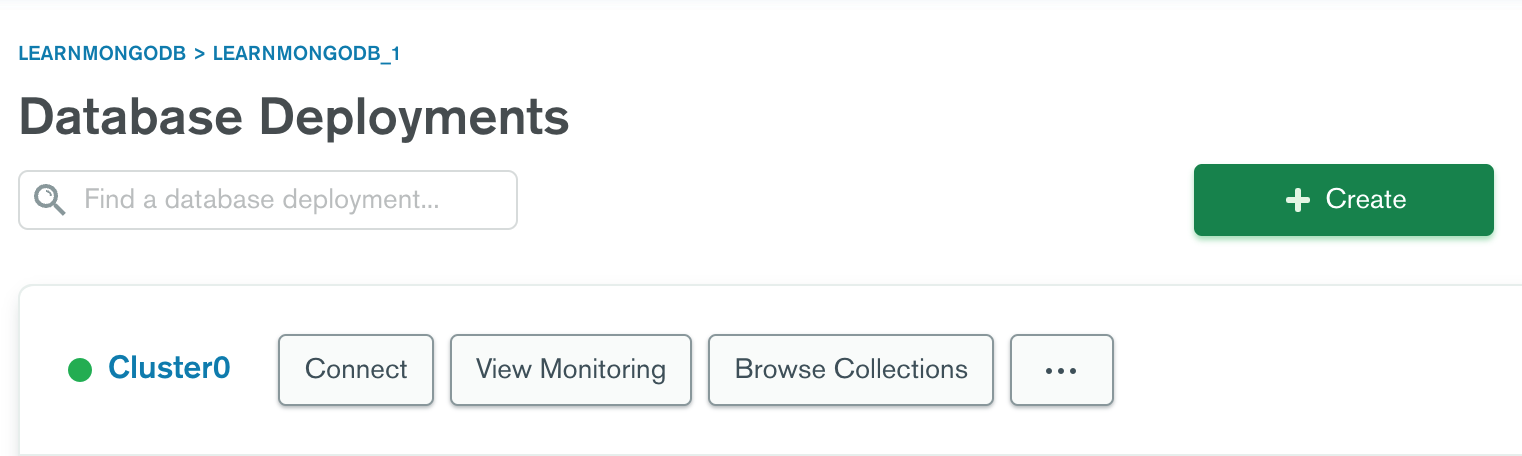This screenshot has width=1522, height=456.
Task: Expand the ellipsis dropdown next to Browse Collections
Action: point(1061,370)
